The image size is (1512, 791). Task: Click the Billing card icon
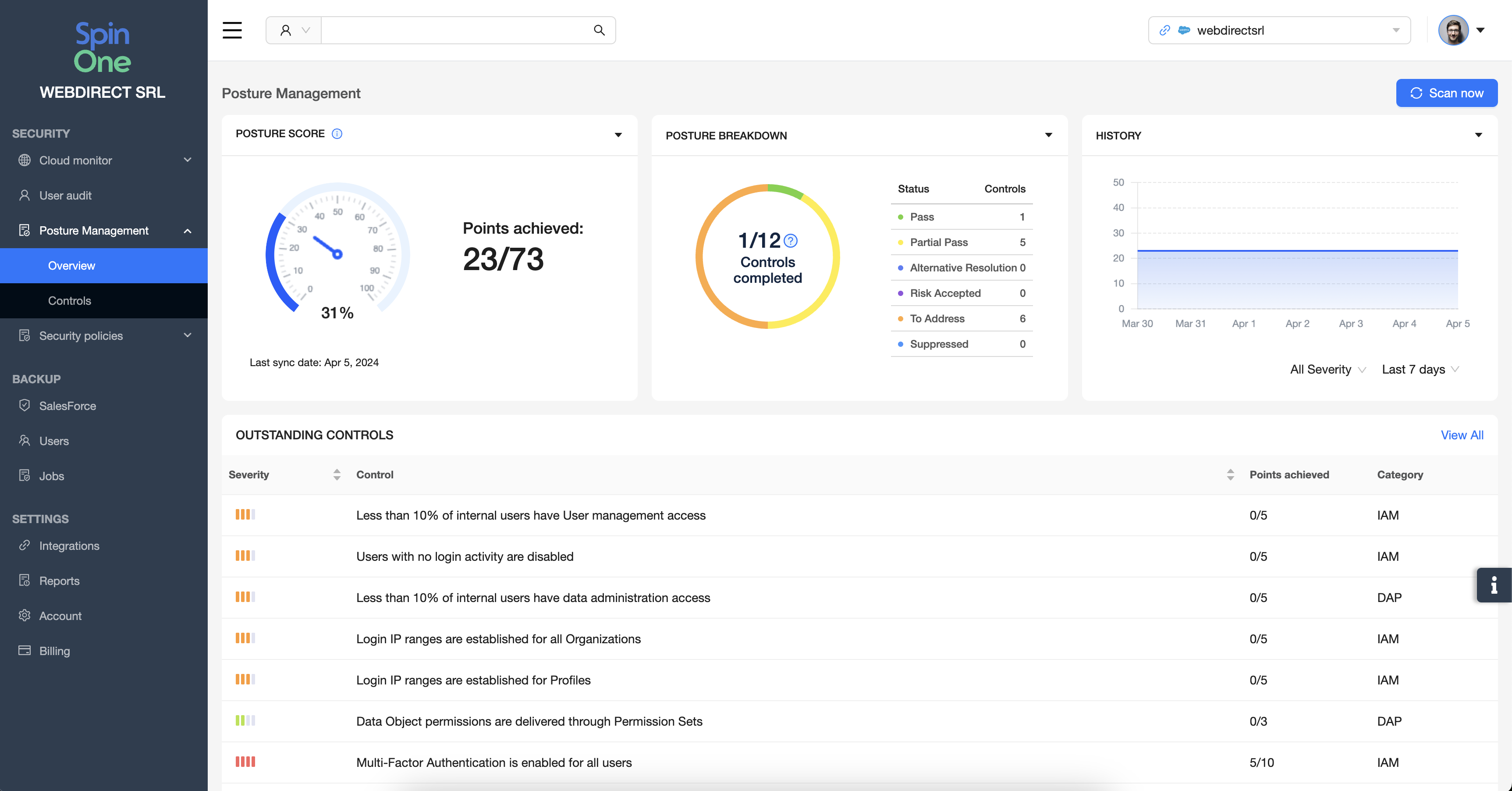click(x=25, y=650)
